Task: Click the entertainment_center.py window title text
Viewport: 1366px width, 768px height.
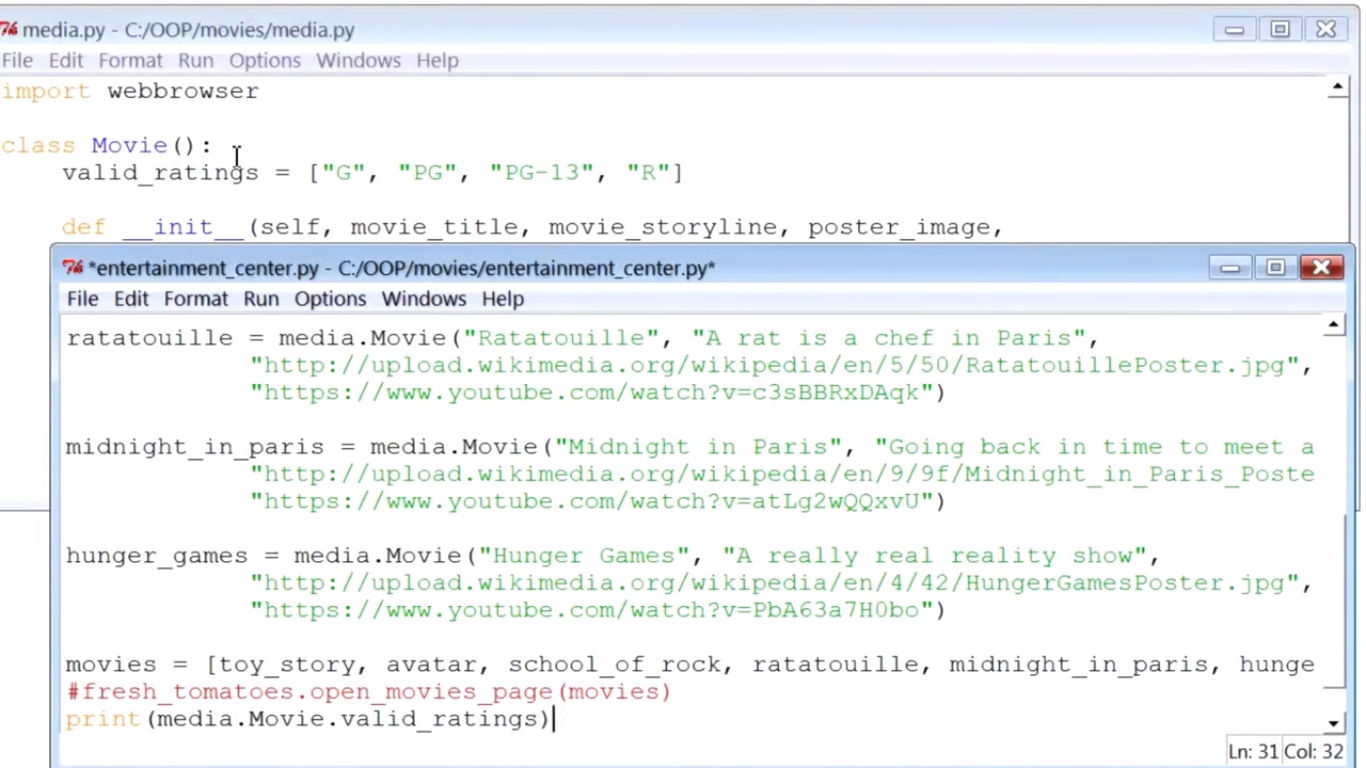Action: (x=401, y=268)
